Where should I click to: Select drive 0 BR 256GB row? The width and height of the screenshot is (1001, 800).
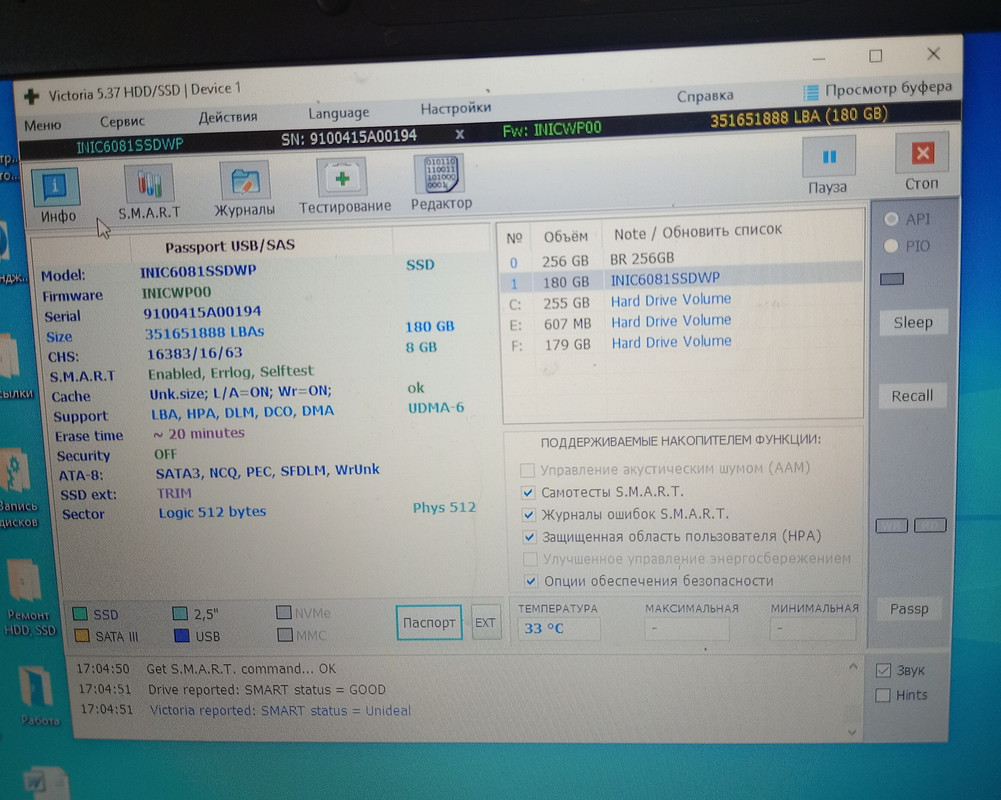tap(681, 259)
